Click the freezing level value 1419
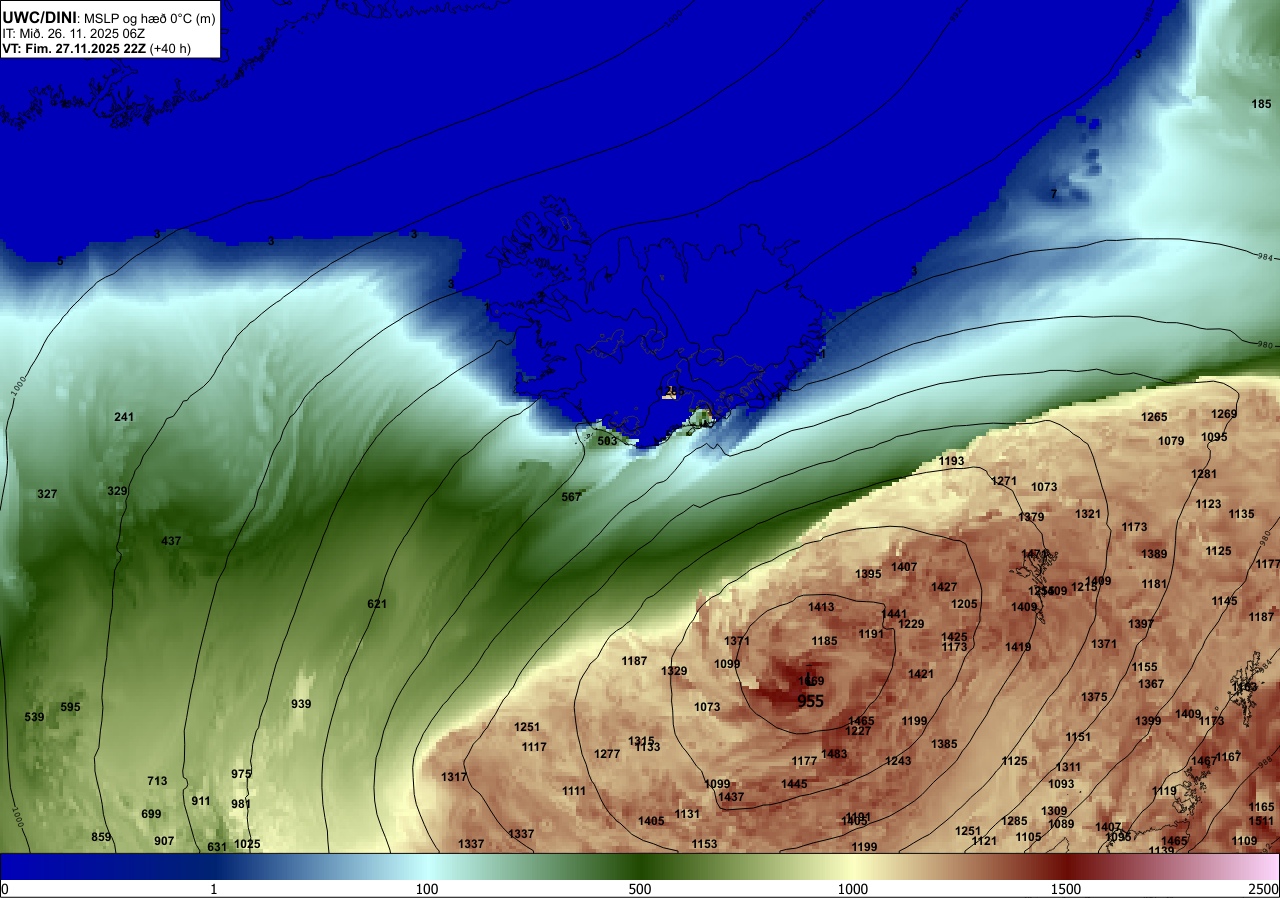The height and width of the screenshot is (898, 1280). pos(1018,647)
